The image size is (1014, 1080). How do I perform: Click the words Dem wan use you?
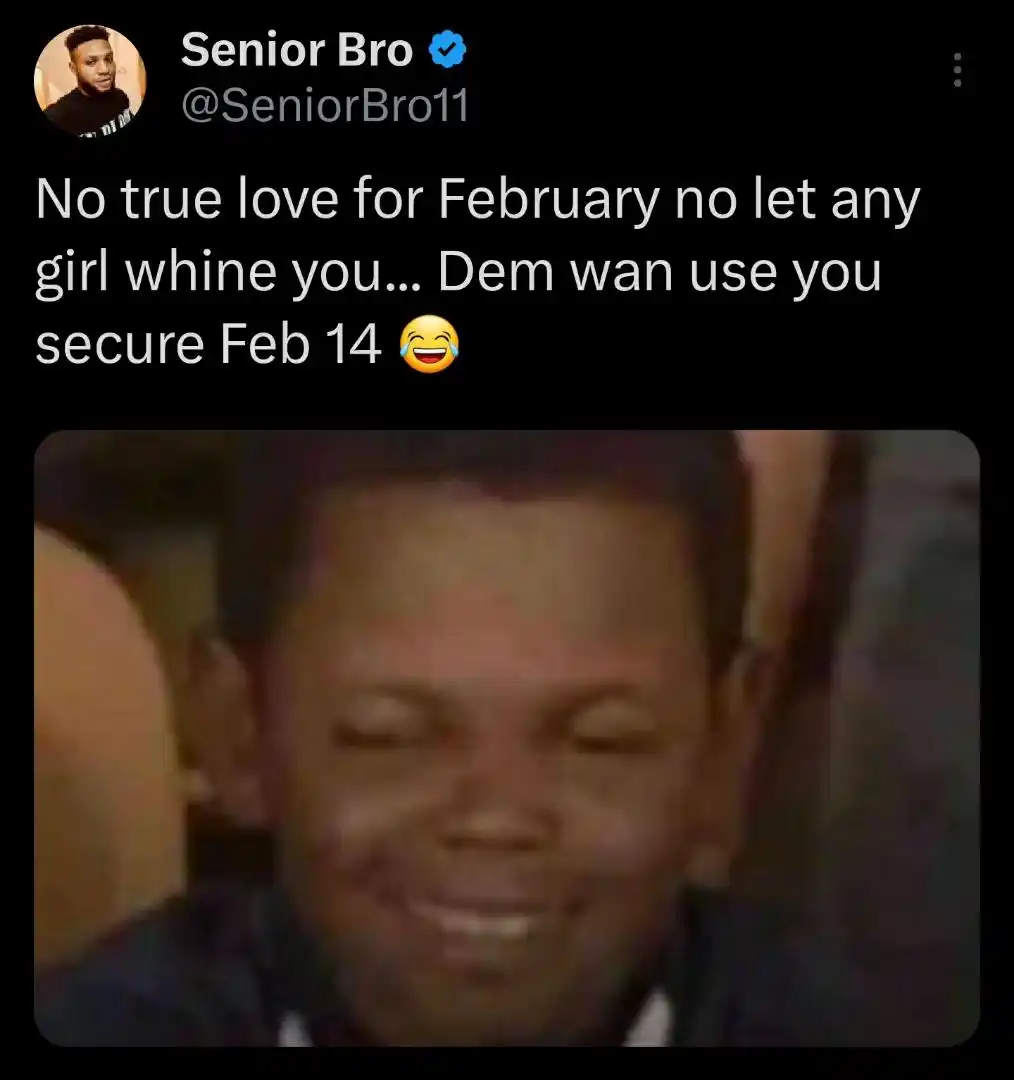(659, 272)
